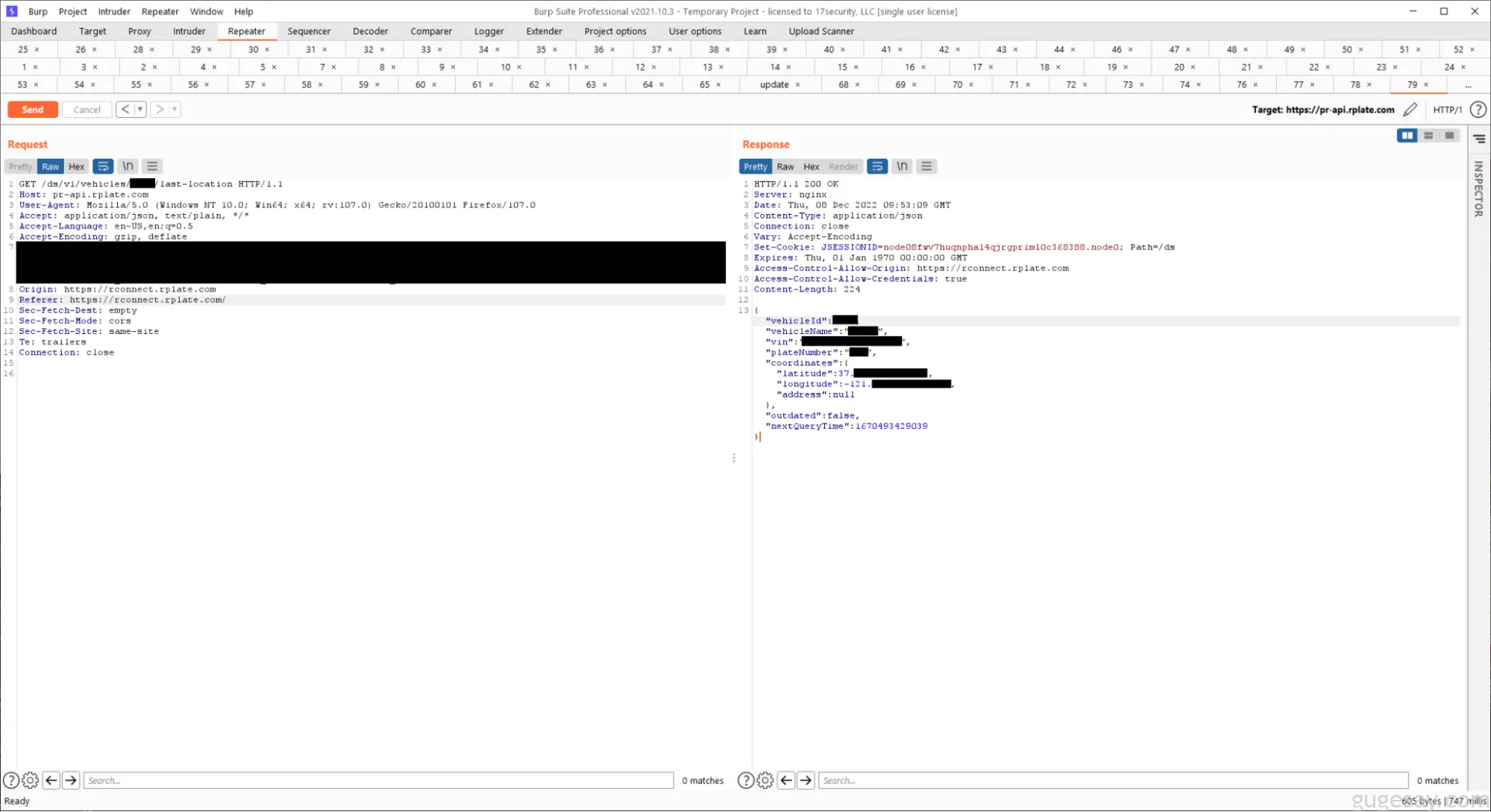Switch to Render view in Response panel

[x=843, y=166]
